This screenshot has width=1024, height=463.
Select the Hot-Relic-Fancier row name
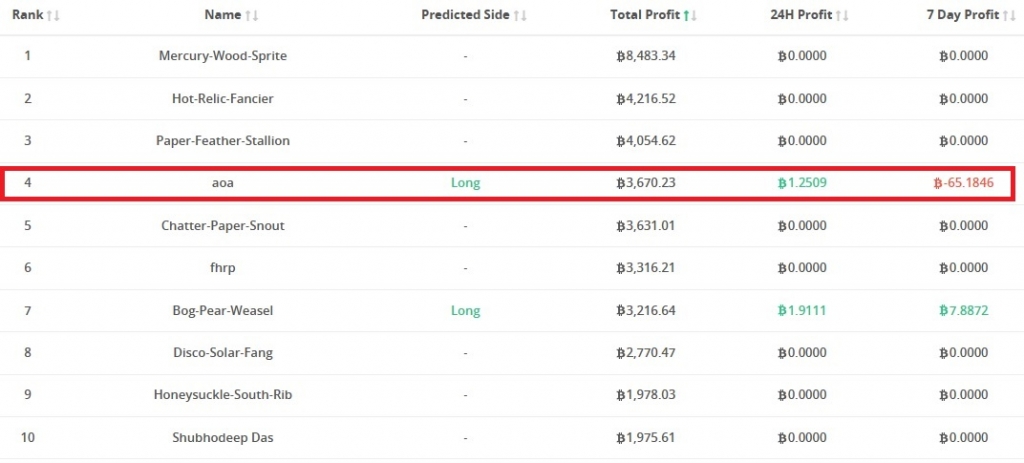pyautogui.click(x=222, y=99)
